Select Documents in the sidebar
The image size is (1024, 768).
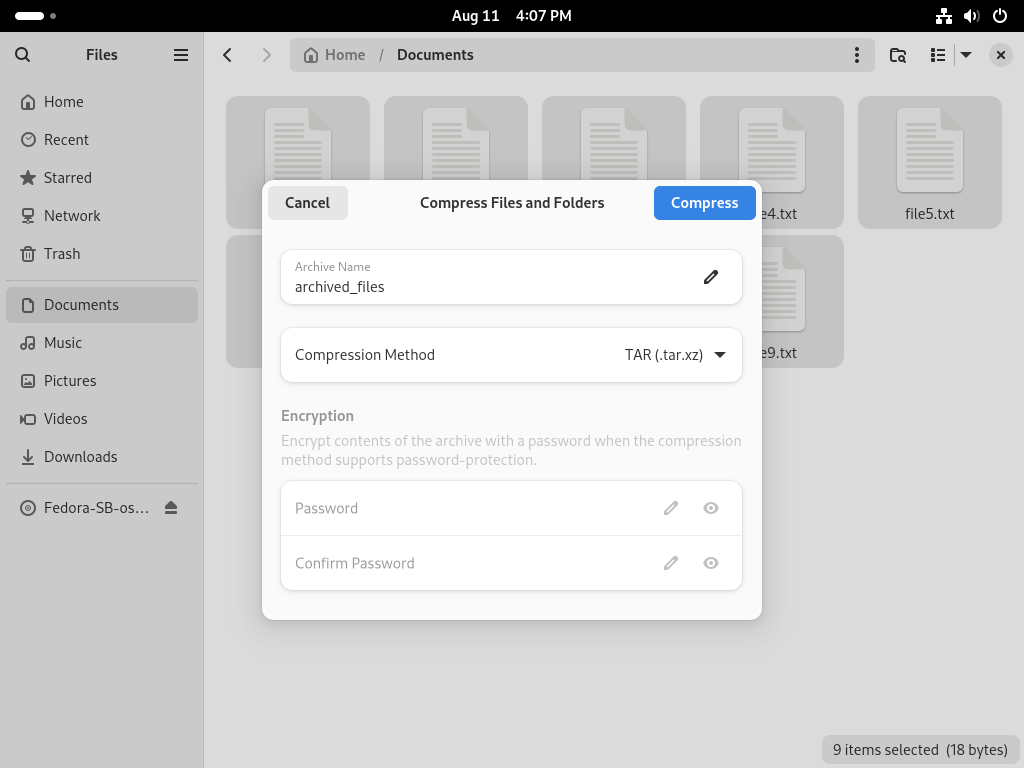(102, 305)
